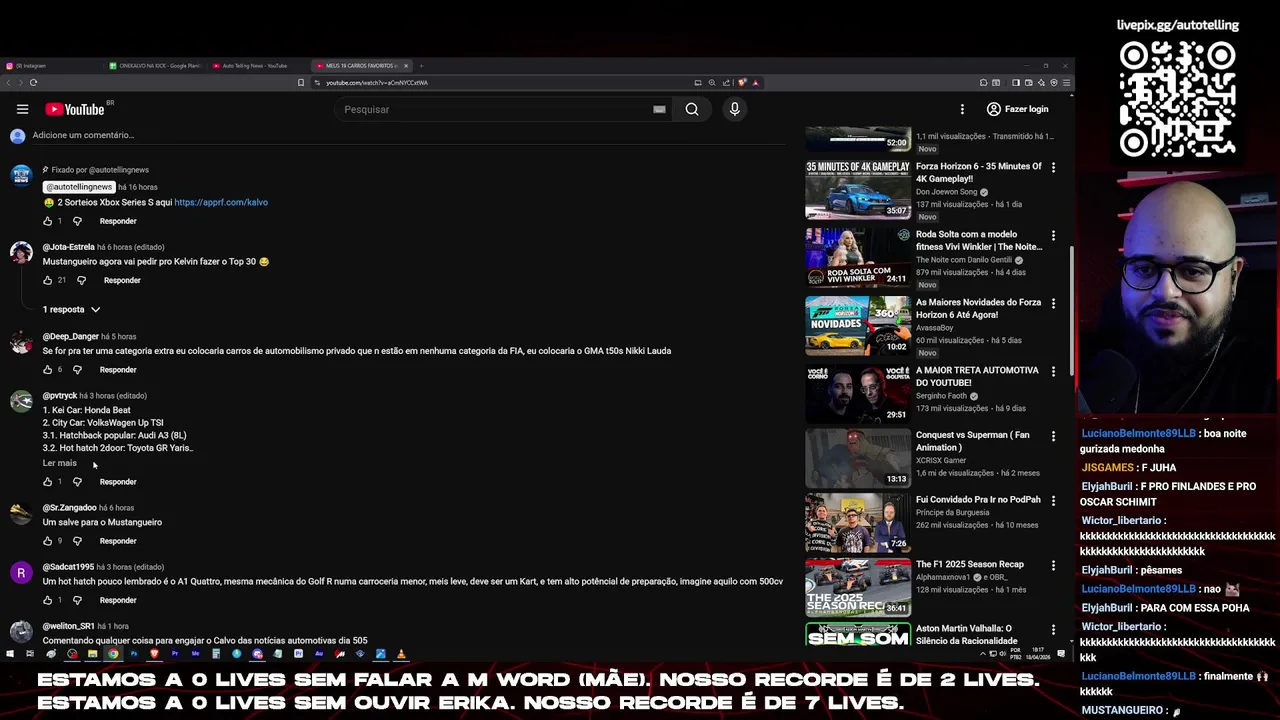Open the Windows Start menu
This screenshot has width=1280, height=720.
(x=10, y=654)
